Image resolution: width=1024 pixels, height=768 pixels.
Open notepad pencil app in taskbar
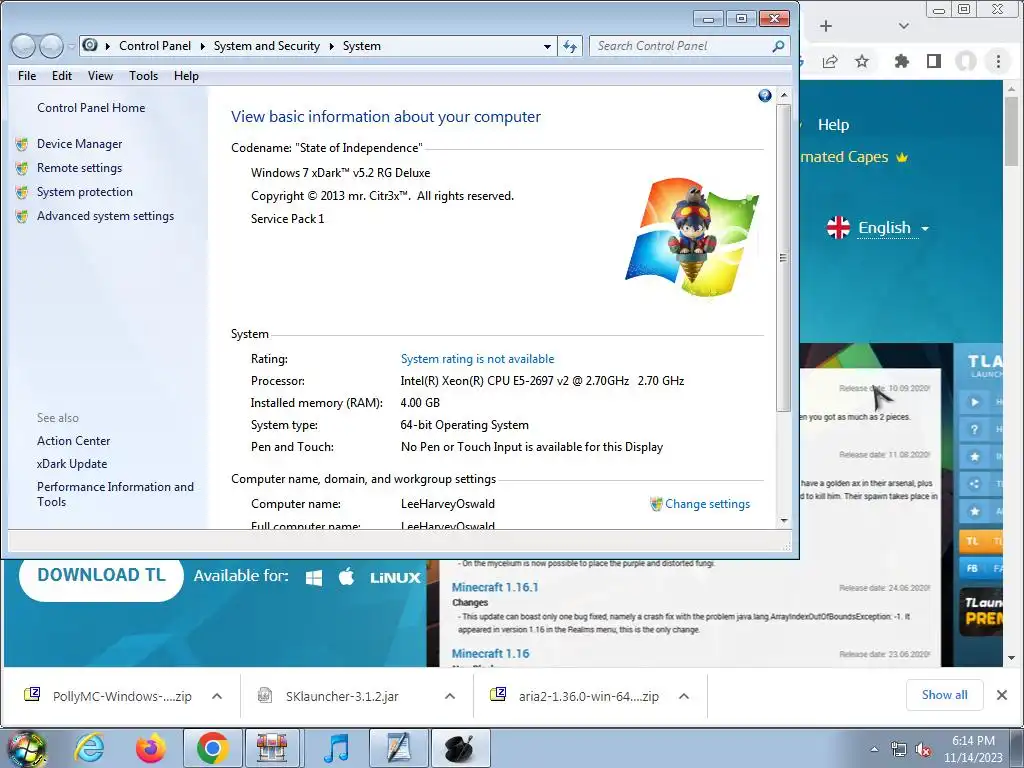click(x=399, y=748)
